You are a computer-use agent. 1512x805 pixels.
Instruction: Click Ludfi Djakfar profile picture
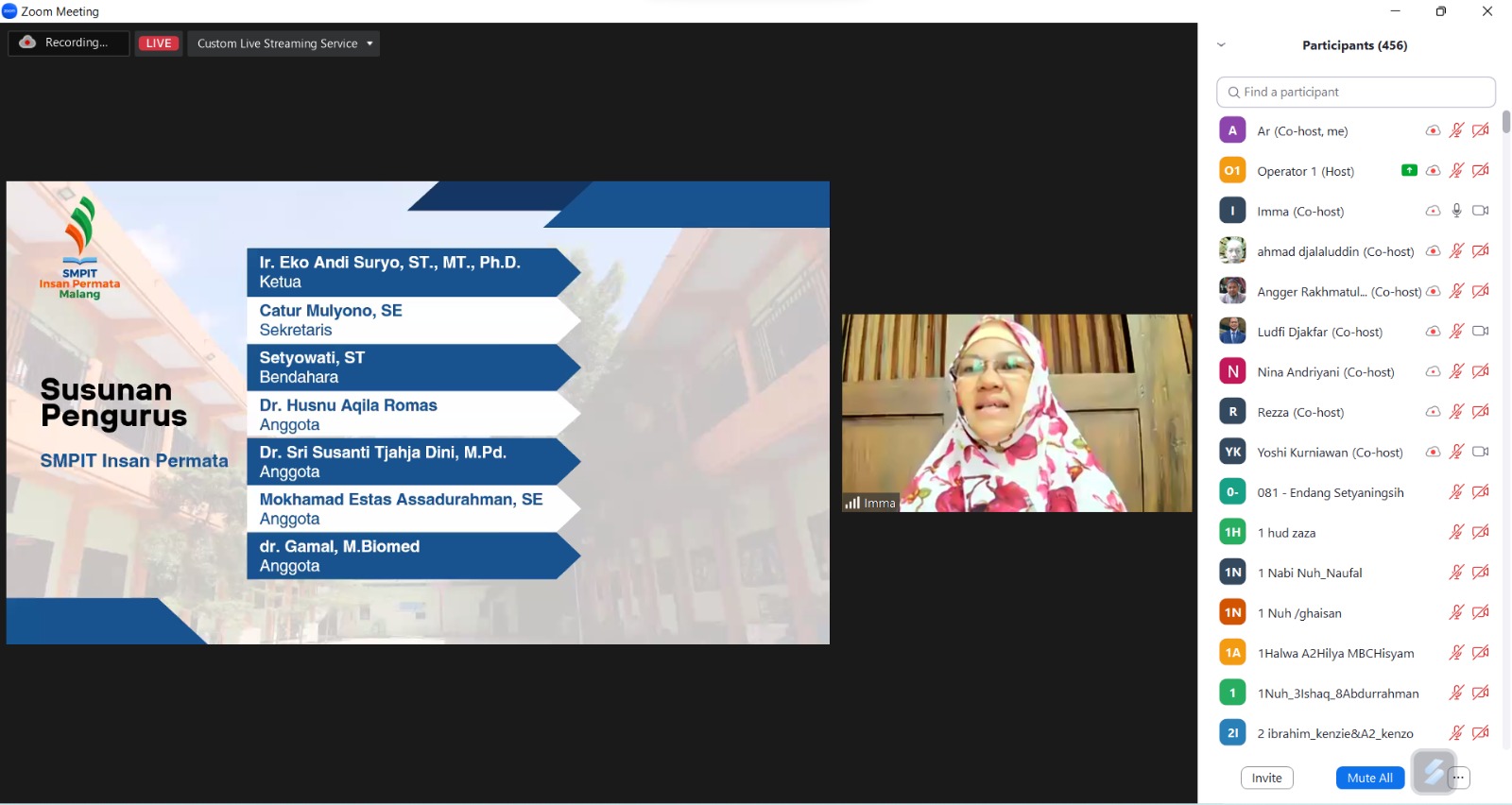(x=1232, y=331)
